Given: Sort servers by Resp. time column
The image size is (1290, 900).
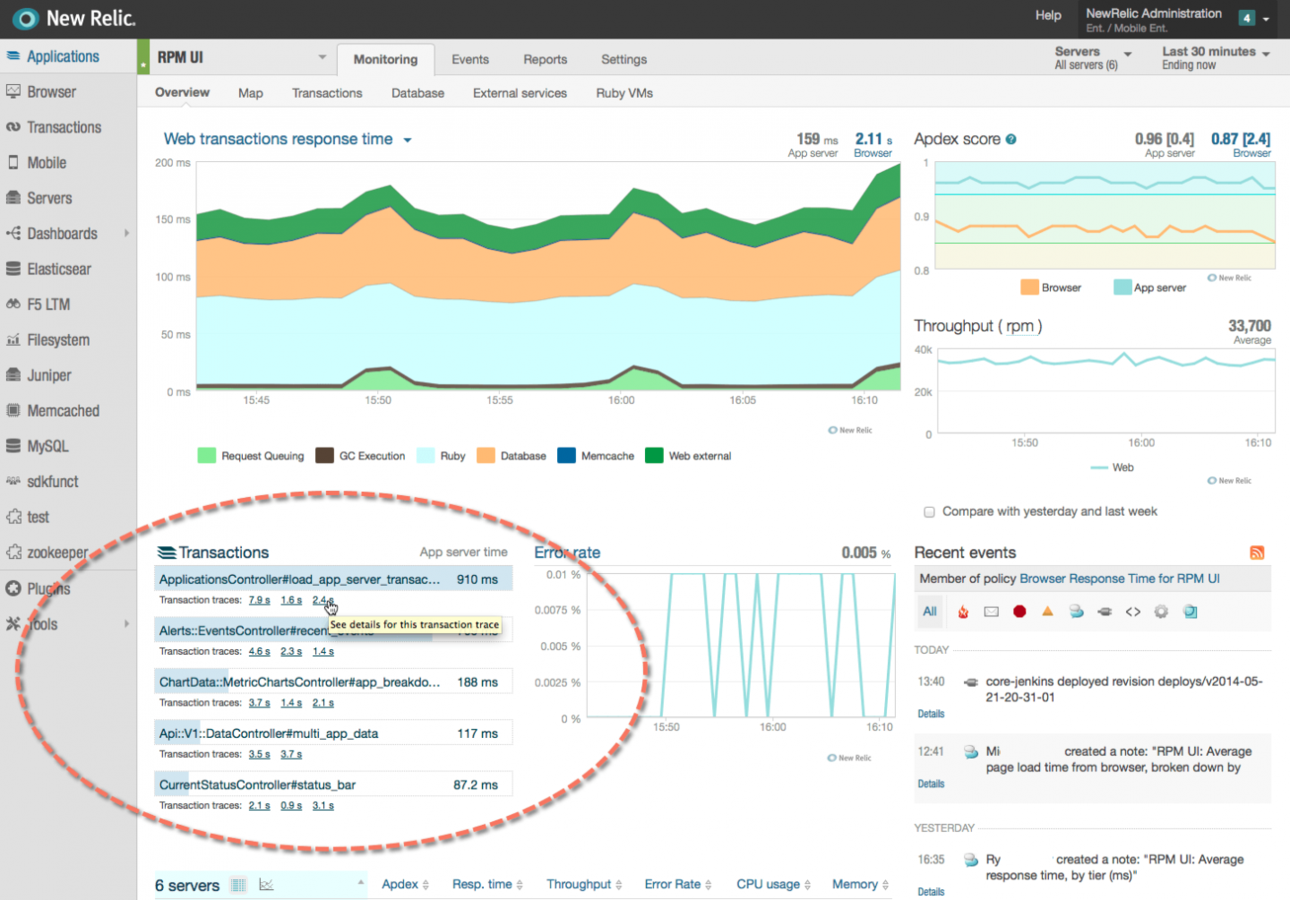Looking at the screenshot, I should pos(488,885).
